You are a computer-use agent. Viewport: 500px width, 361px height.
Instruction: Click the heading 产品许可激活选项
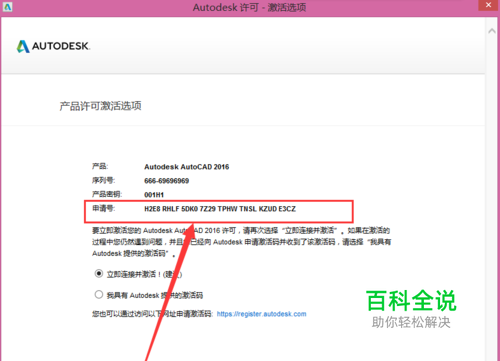point(100,106)
